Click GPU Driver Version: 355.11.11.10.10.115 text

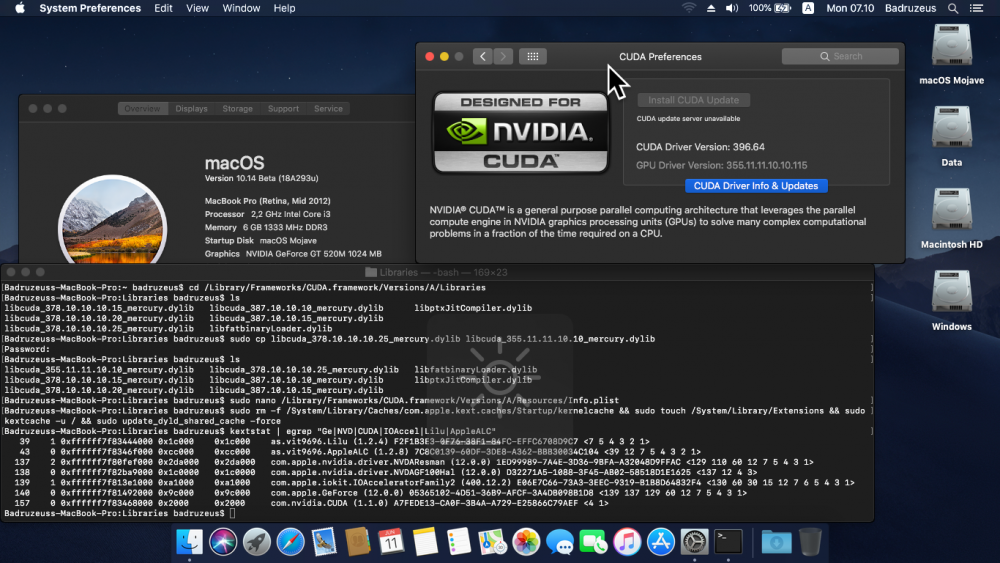pos(721,165)
